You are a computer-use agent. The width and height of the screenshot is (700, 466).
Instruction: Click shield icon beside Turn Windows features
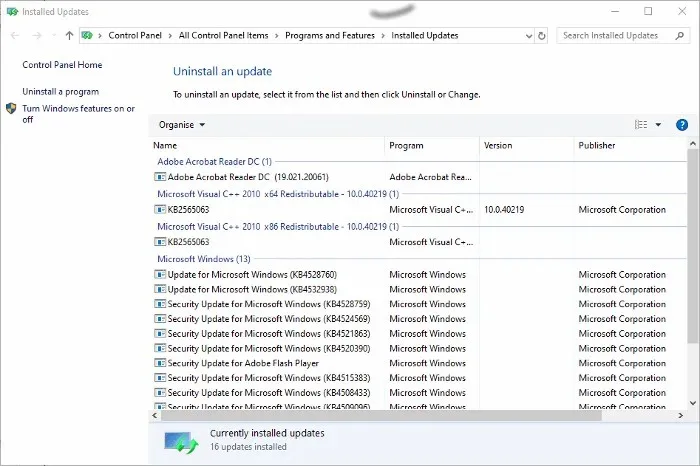(x=11, y=108)
